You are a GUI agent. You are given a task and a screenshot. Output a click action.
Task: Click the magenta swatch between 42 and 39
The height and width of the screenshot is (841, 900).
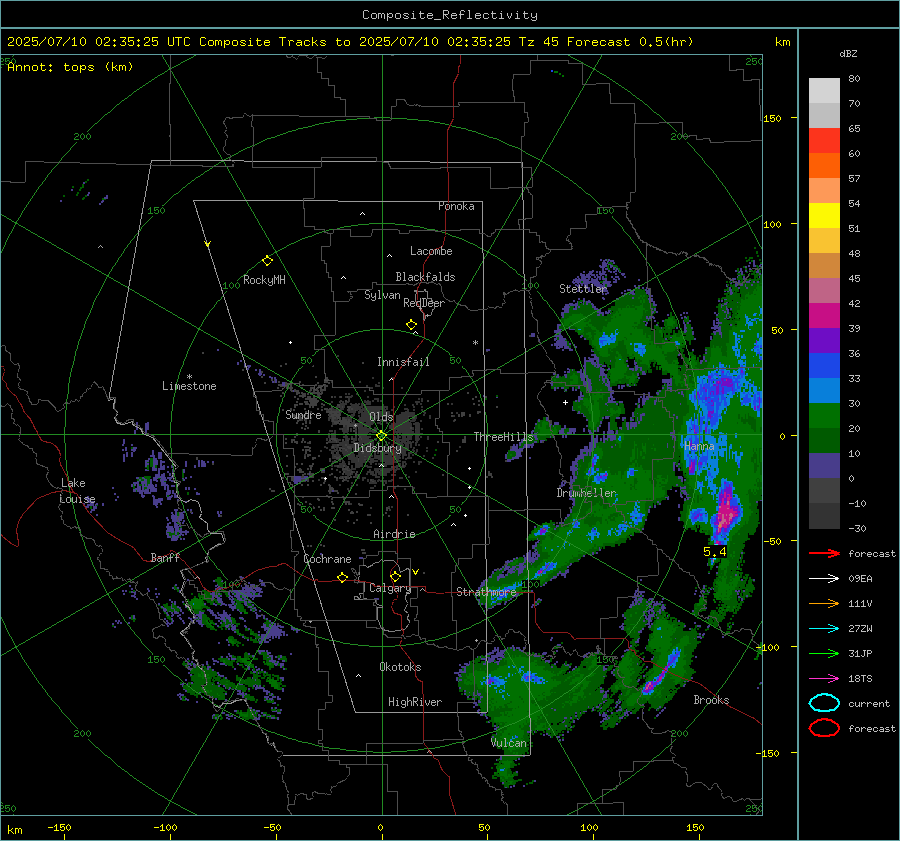click(824, 315)
